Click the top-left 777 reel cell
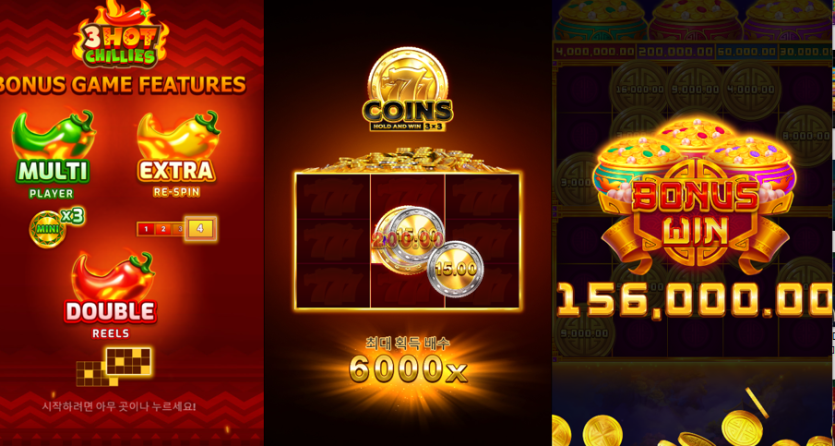Image resolution: width=835 pixels, height=446 pixels. point(332,196)
